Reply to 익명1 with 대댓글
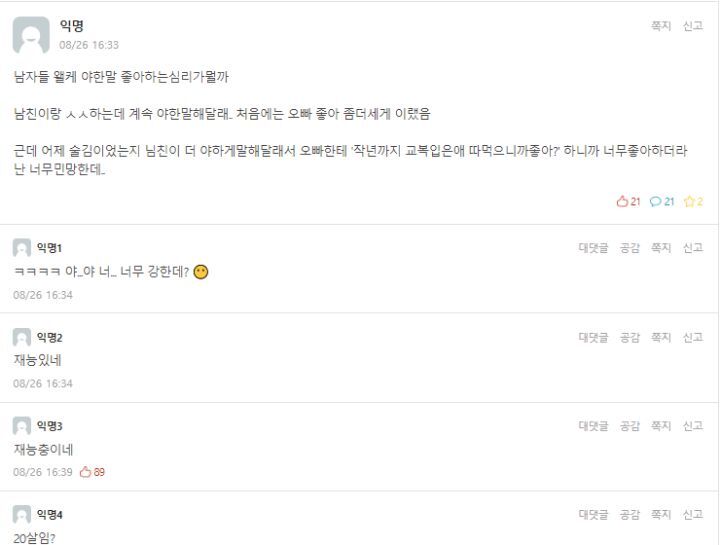The height and width of the screenshot is (545, 720). 593,248
